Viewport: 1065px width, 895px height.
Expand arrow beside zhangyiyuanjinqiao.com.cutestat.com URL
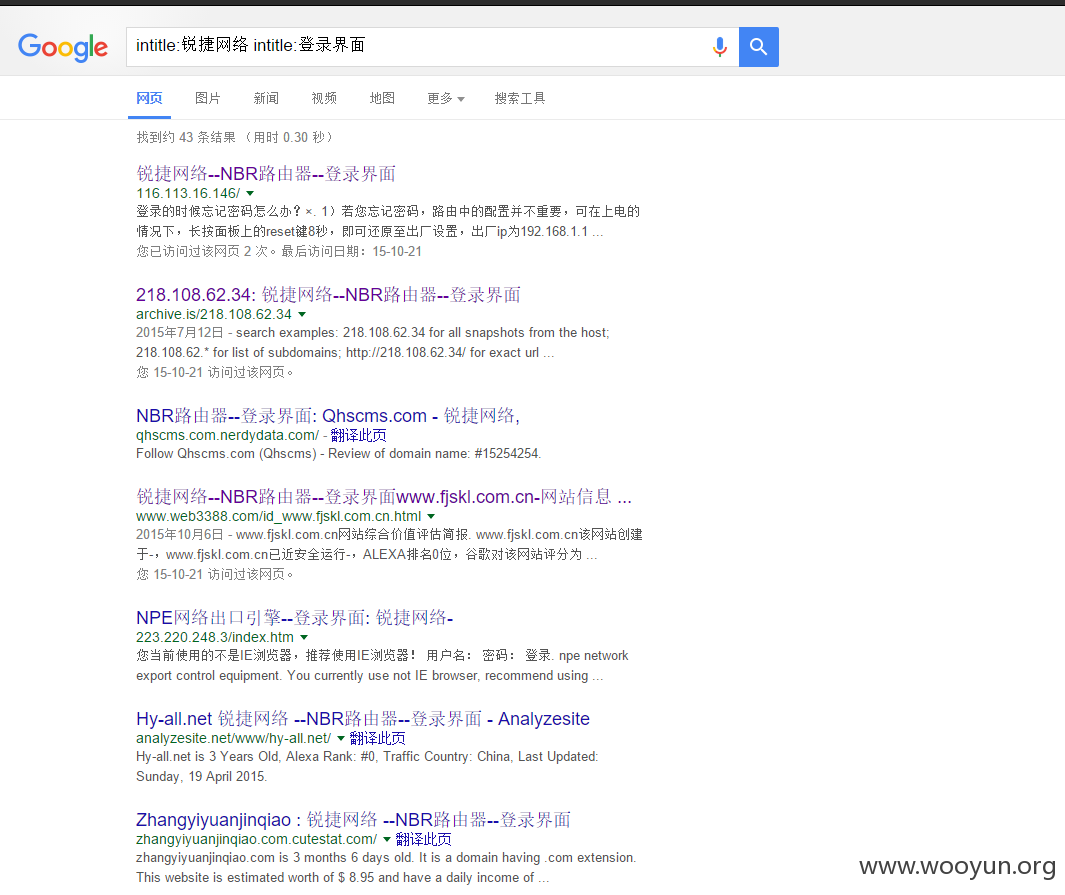387,840
